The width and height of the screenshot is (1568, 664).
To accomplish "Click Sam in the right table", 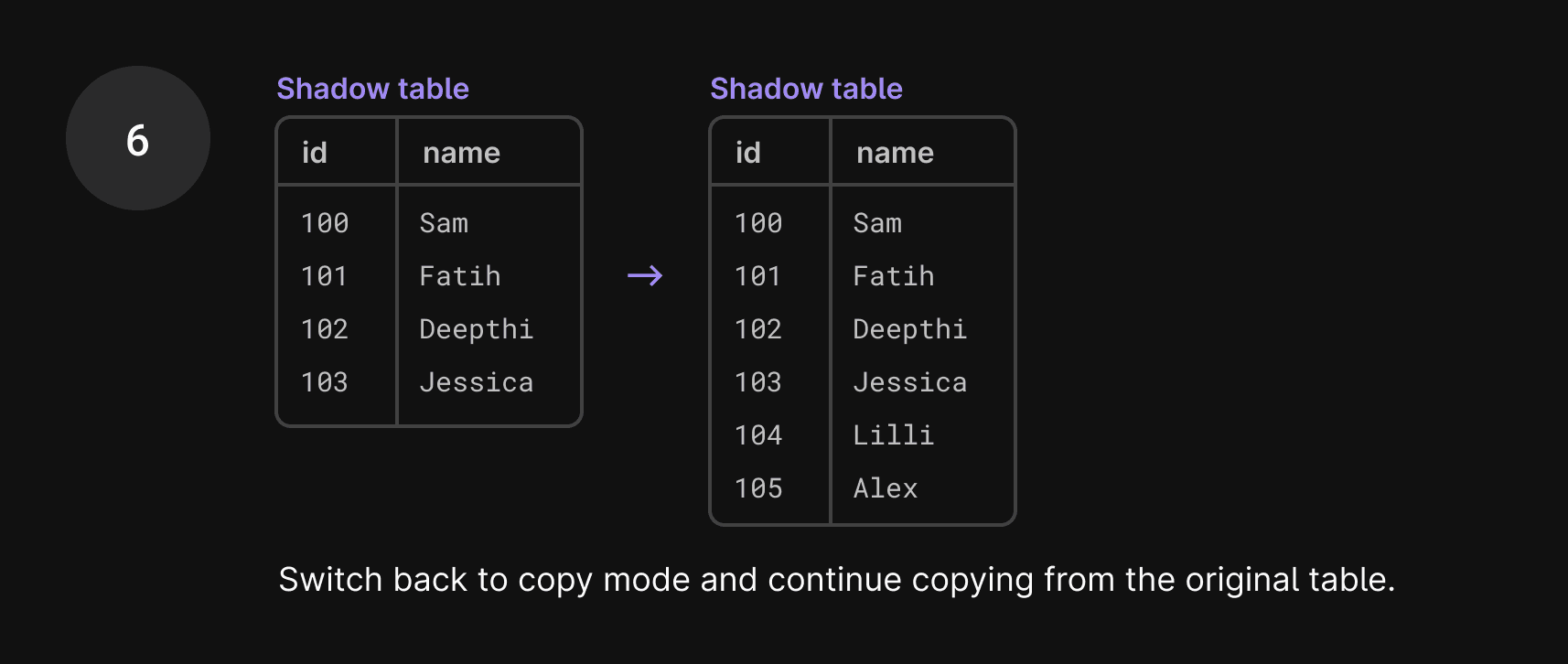I will [x=877, y=223].
